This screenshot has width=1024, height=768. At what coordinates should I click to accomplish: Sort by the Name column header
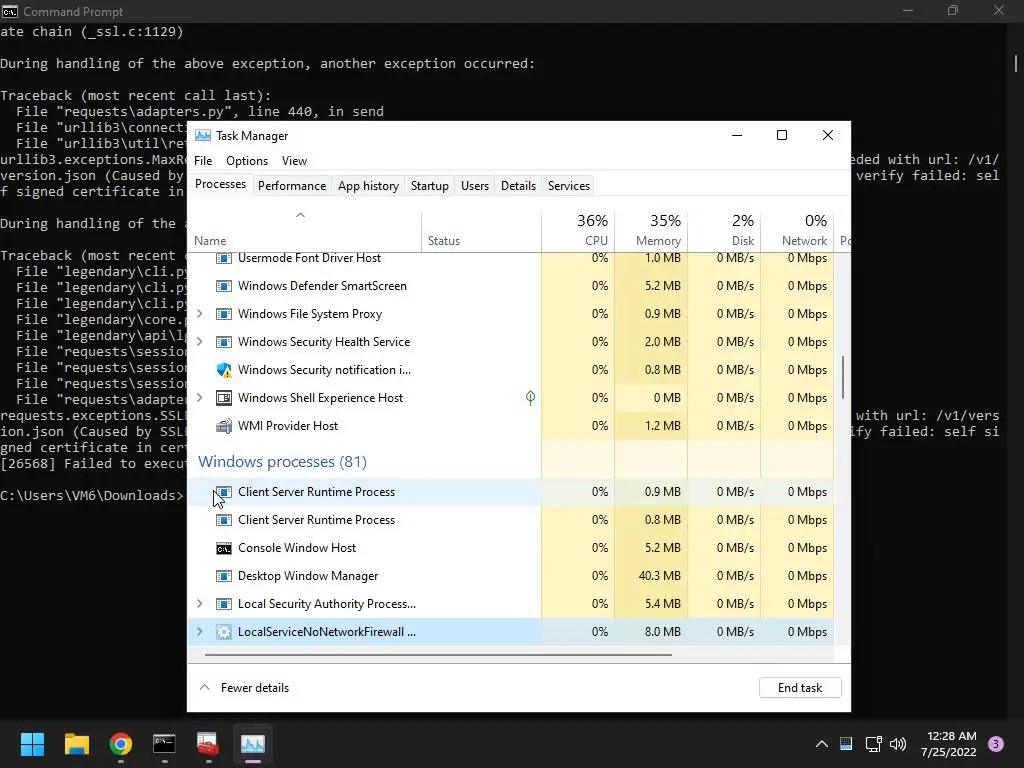304,232
